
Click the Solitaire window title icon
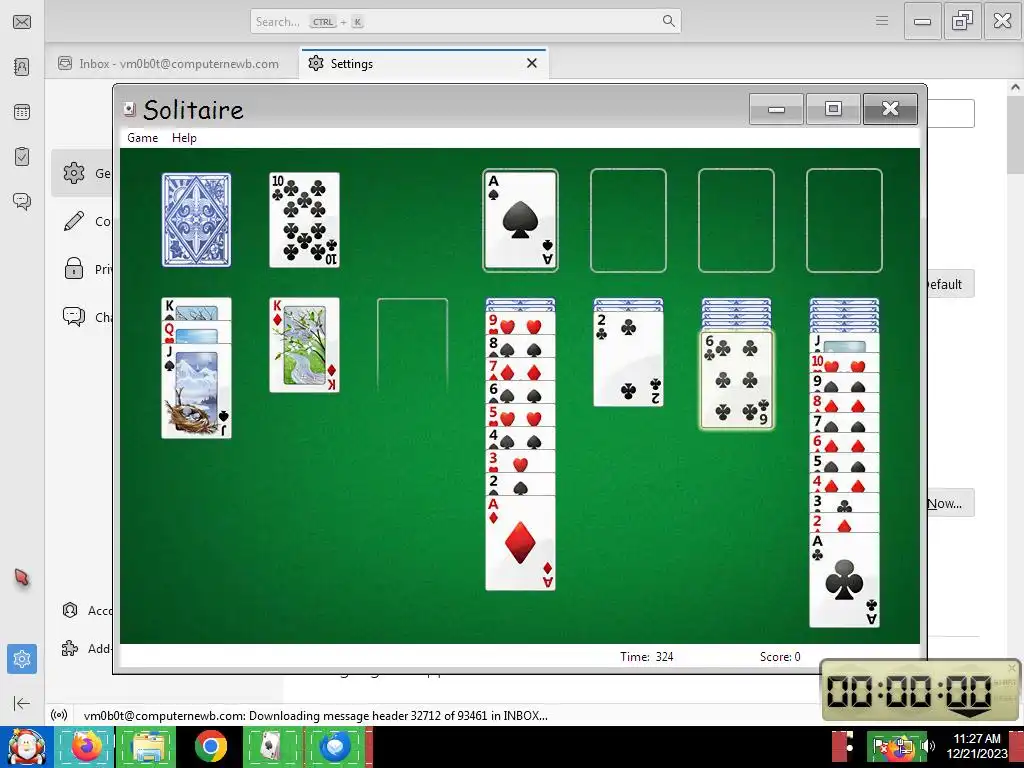(x=129, y=109)
